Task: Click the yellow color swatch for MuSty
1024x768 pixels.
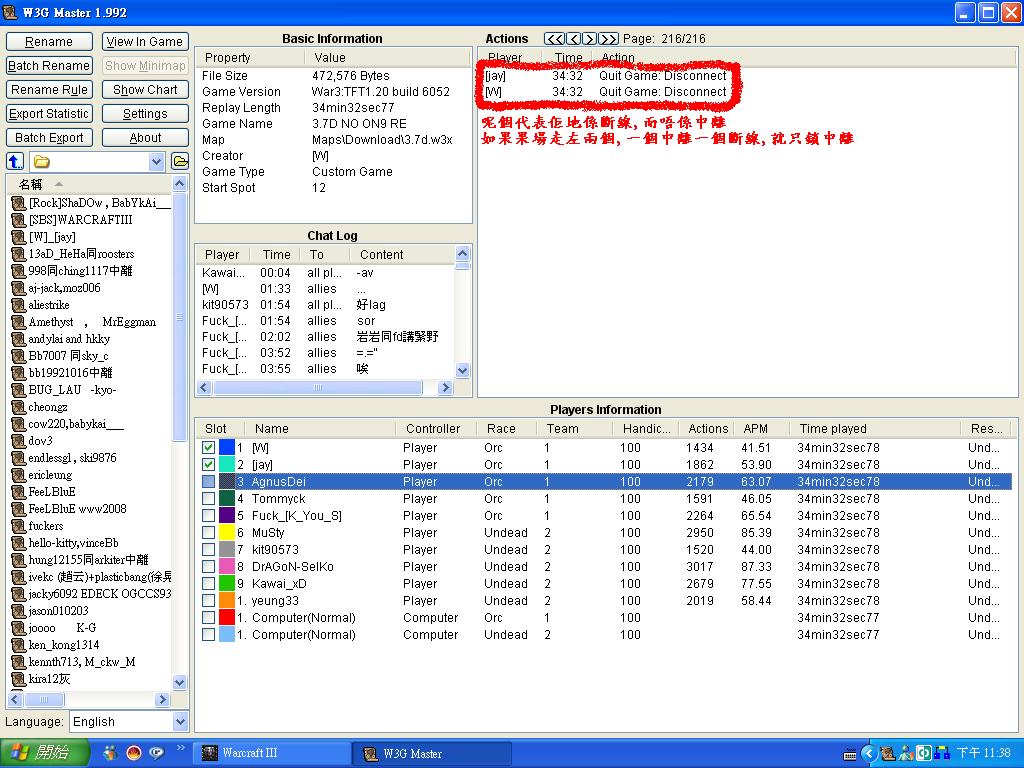Action: (x=227, y=533)
